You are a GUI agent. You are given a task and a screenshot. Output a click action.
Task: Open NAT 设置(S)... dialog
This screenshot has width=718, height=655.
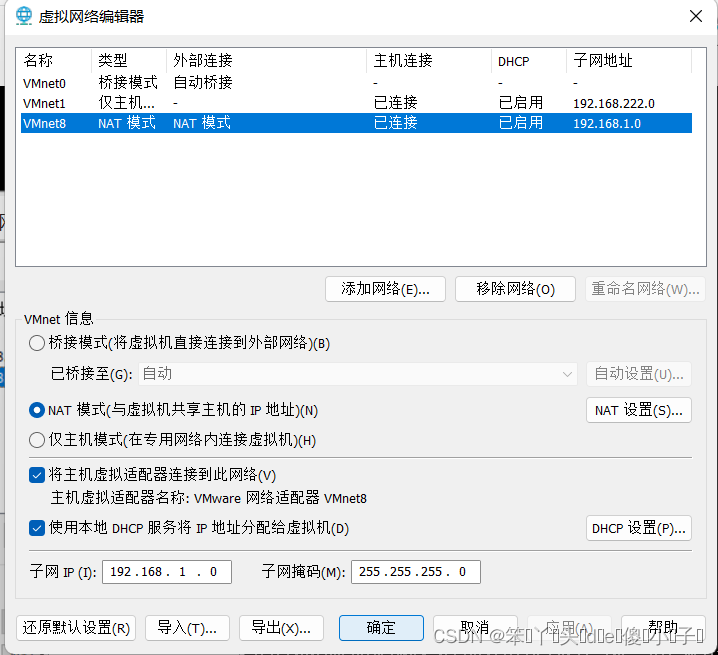tap(639, 410)
